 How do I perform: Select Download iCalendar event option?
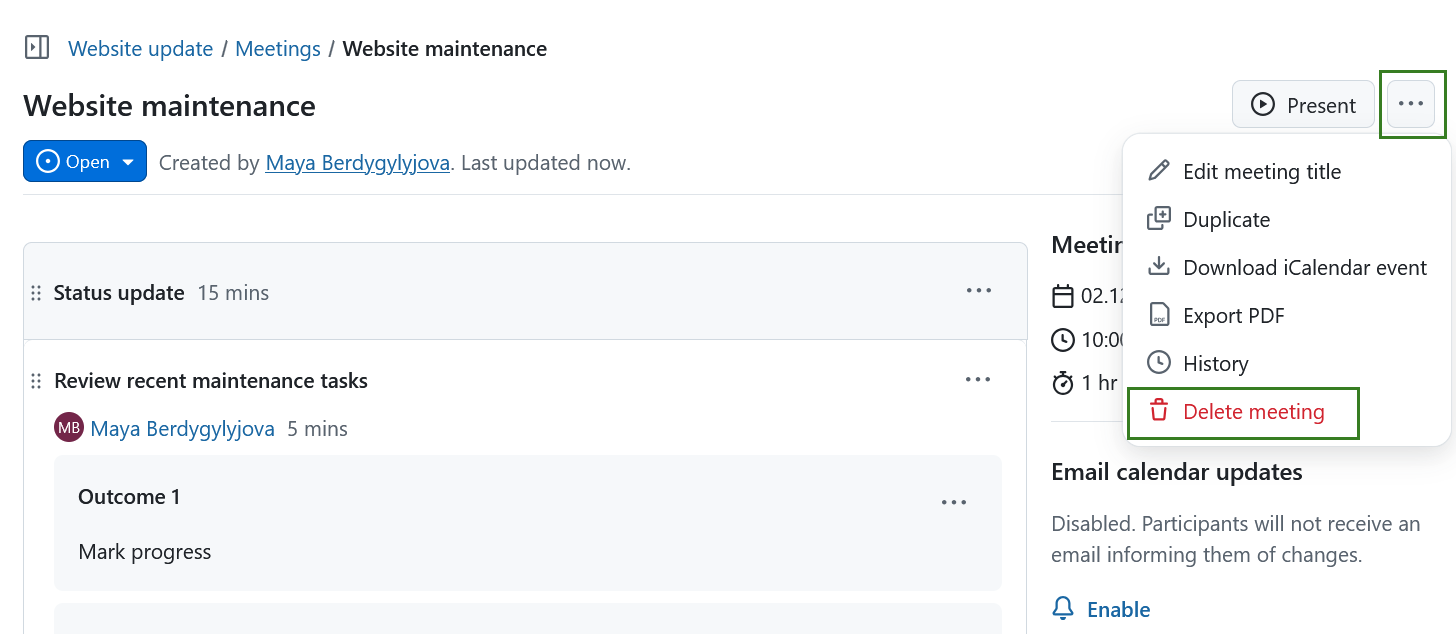(x=1304, y=267)
